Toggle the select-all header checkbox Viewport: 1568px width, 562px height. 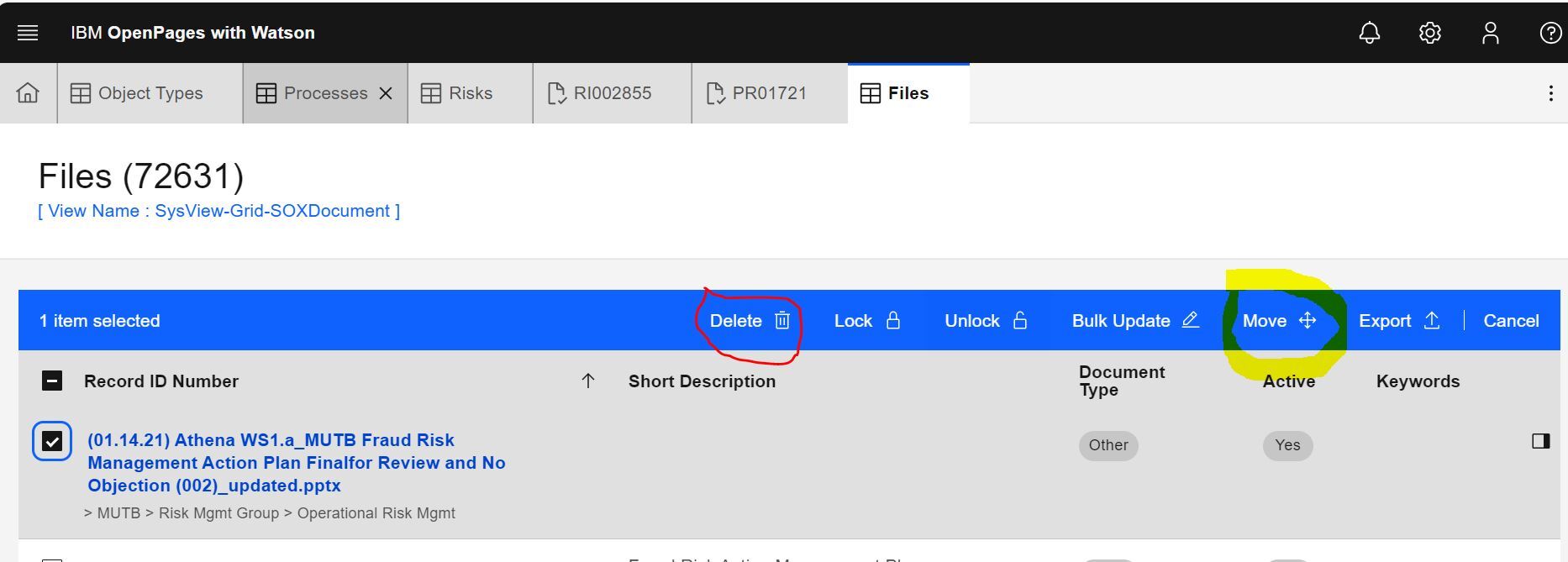[x=52, y=381]
